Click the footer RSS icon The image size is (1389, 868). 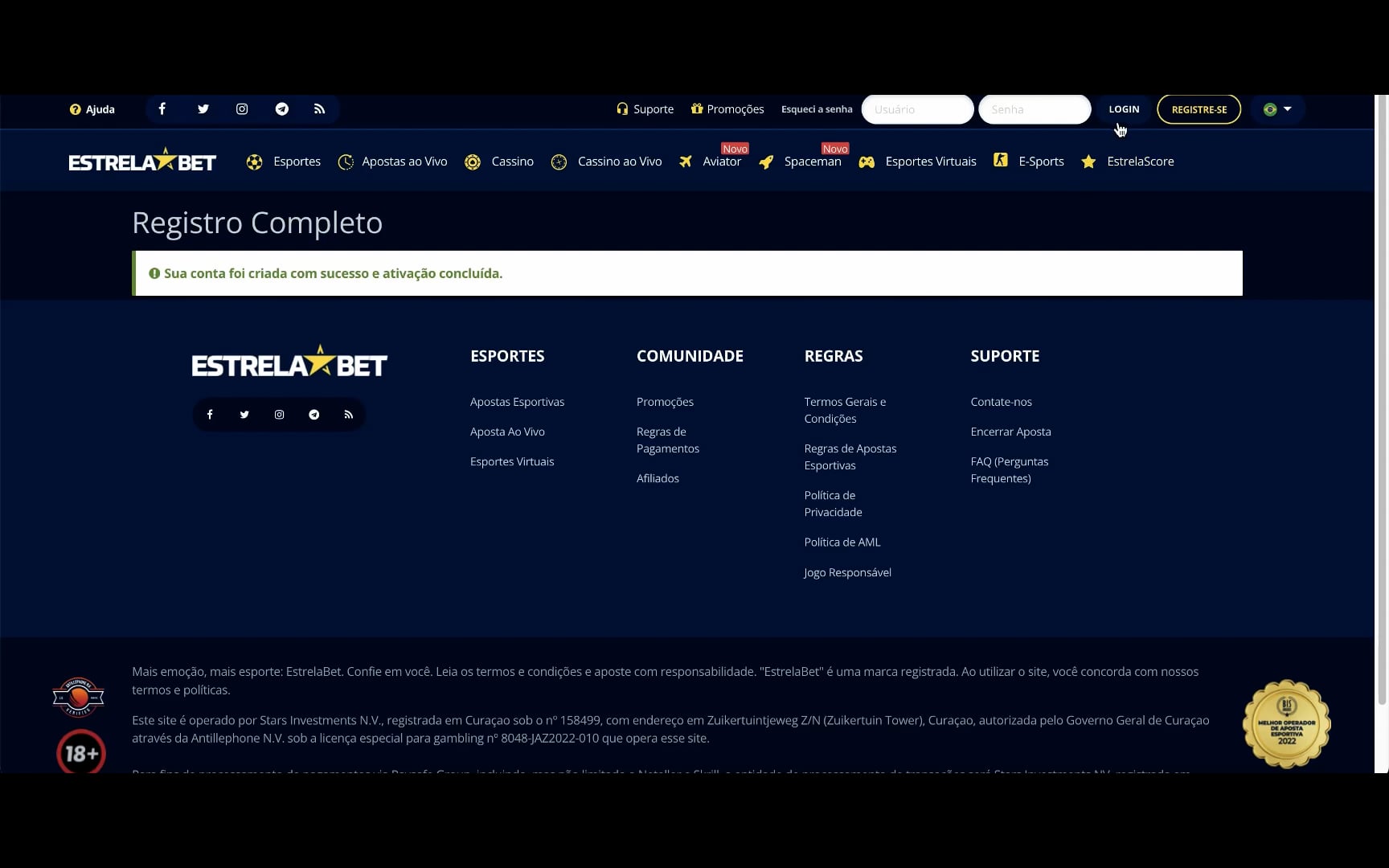click(x=349, y=415)
